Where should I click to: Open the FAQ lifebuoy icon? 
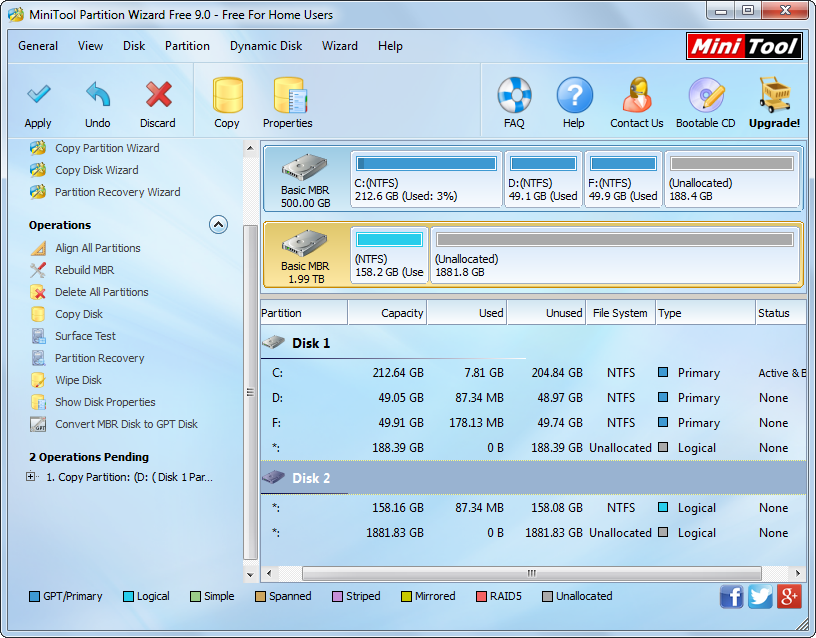[514, 95]
